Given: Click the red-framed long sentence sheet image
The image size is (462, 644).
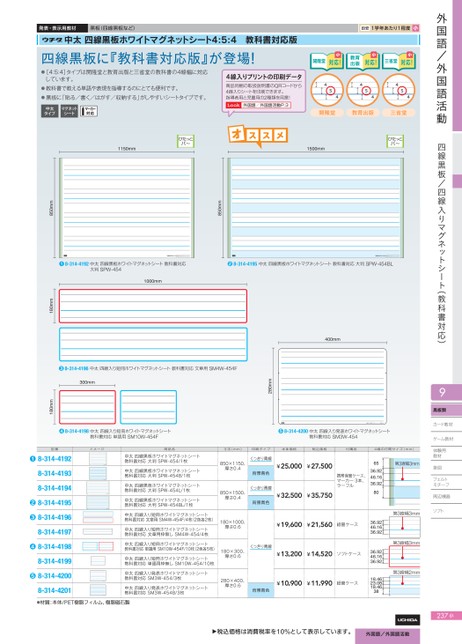Looking at the screenshot, I should (153, 306).
